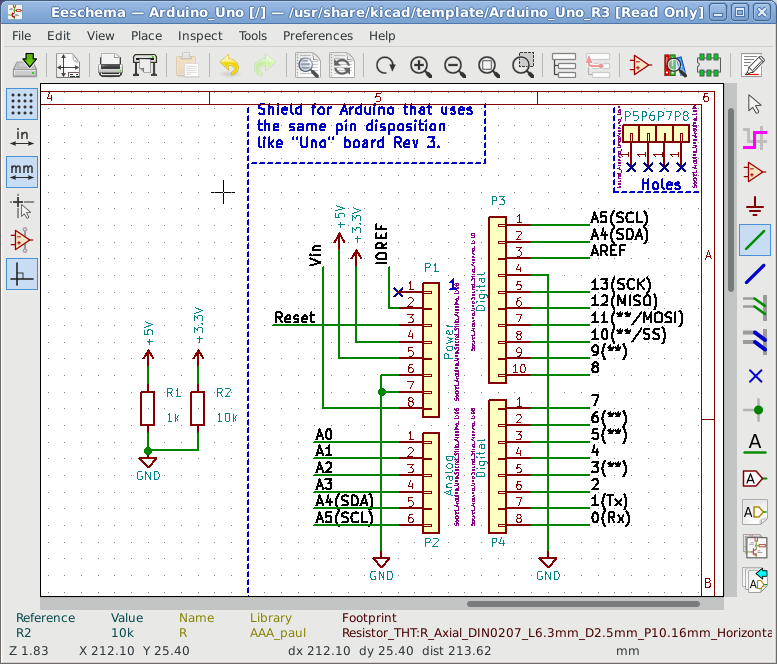Select Place Power Port tool
Image resolution: width=777 pixels, height=664 pixels.
tap(755, 206)
